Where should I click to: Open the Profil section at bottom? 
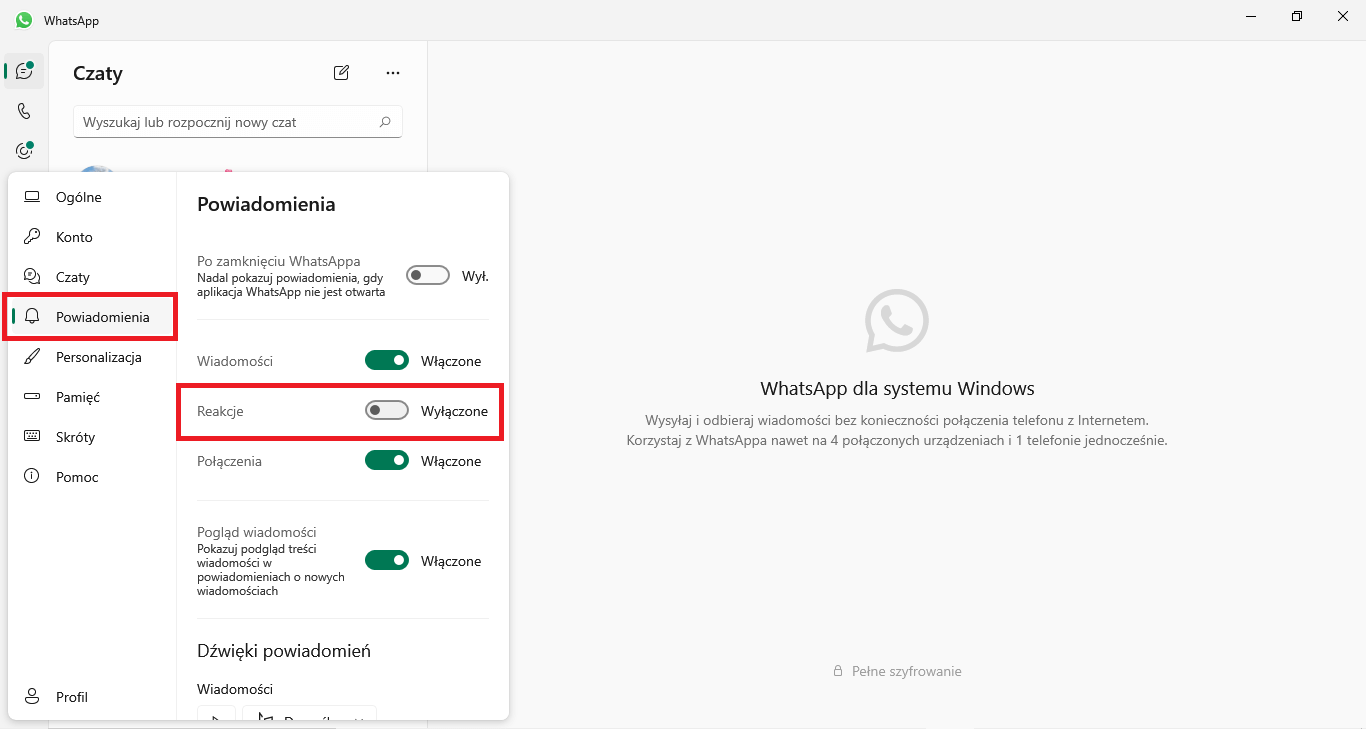click(92, 697)
